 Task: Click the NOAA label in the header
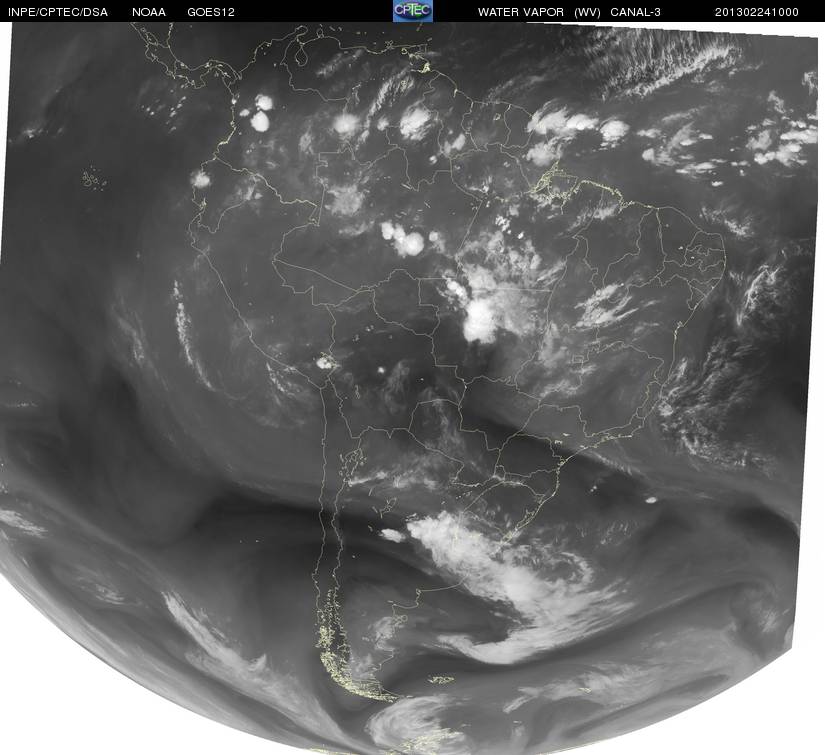(149, 12)
